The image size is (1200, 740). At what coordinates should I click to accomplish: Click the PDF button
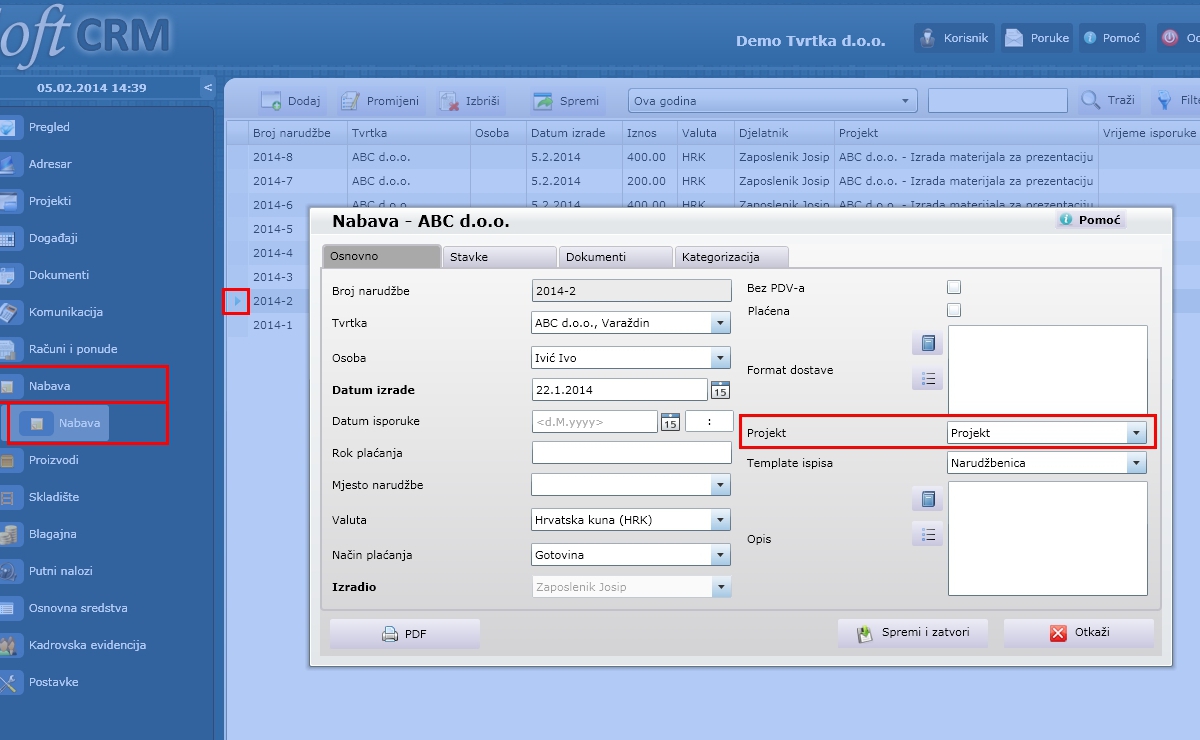point(405,634)
